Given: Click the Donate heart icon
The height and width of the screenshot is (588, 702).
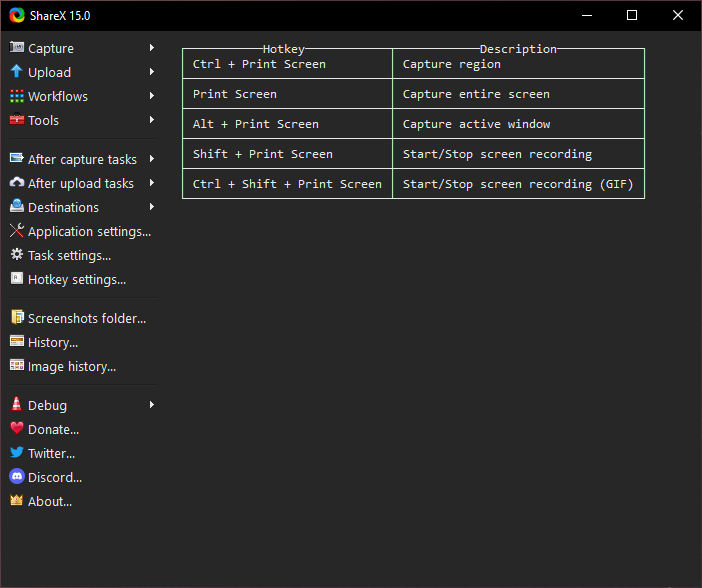Looking at the screenshot, I should pos(17,429).
